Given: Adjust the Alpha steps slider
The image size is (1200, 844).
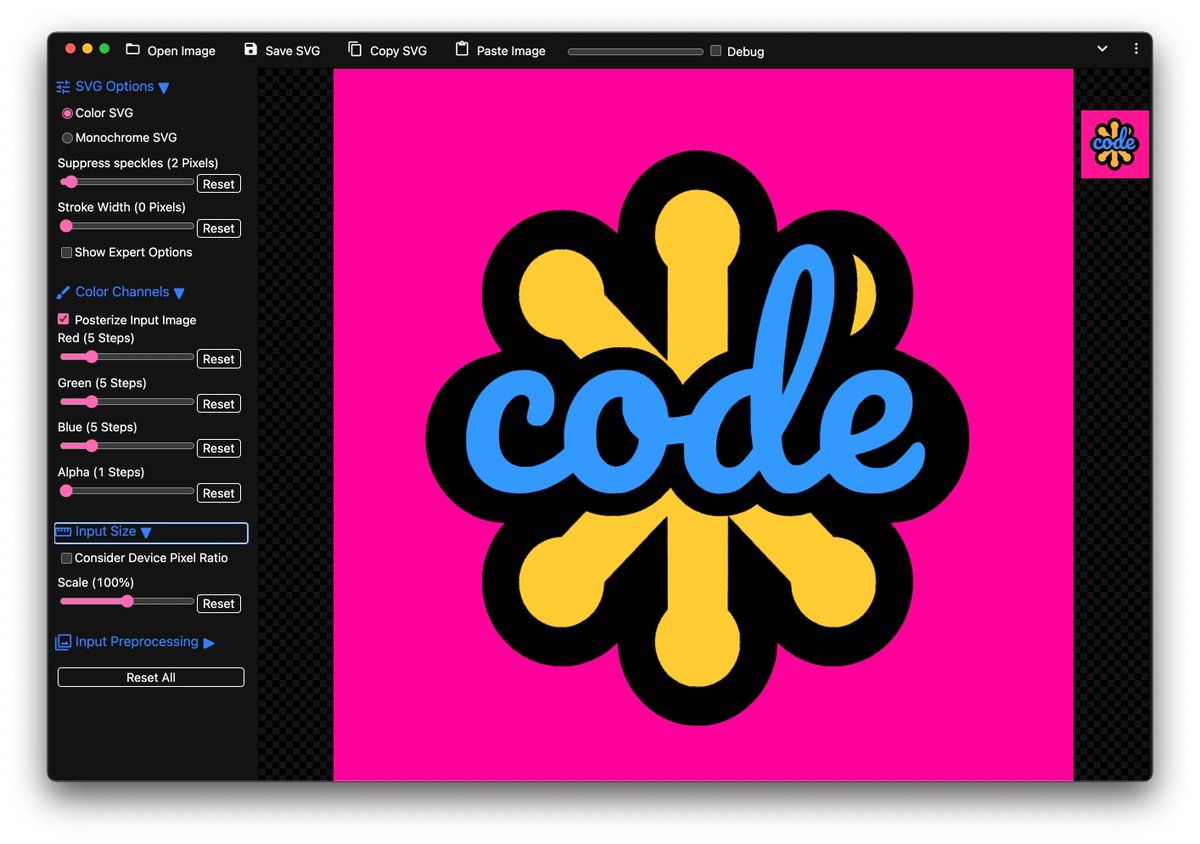Looking at the screenshot, I should tap(127, 491).
